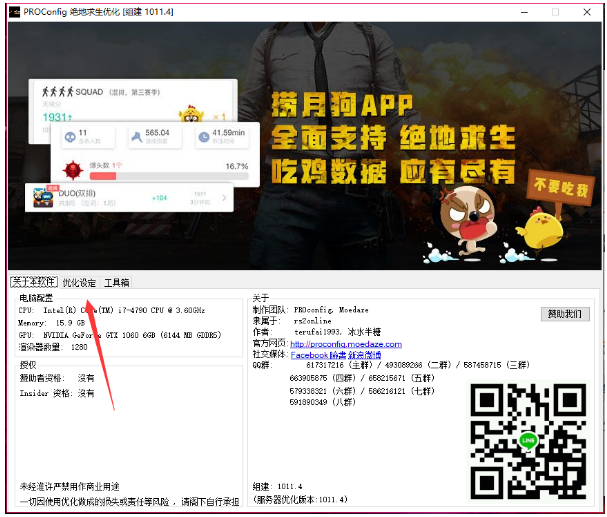Open the 新浪微博 social link
This screenshot has width=607, height=517.
coord(364,355)
